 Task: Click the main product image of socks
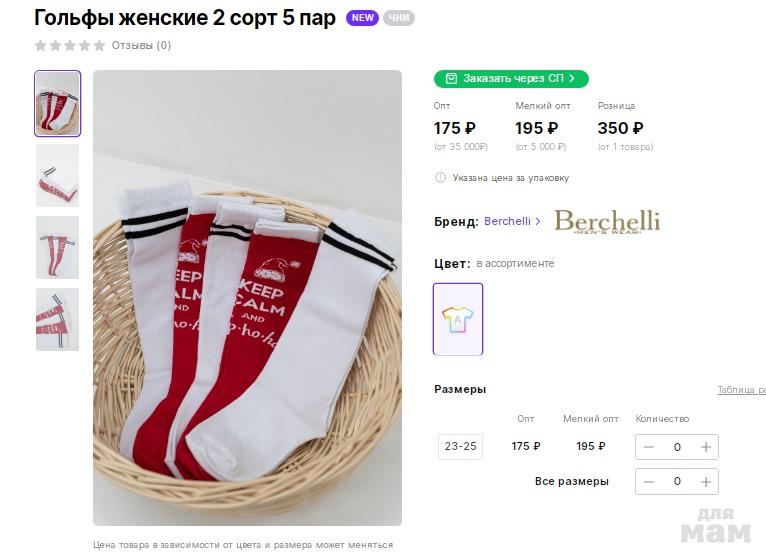(x=247, y=297)
